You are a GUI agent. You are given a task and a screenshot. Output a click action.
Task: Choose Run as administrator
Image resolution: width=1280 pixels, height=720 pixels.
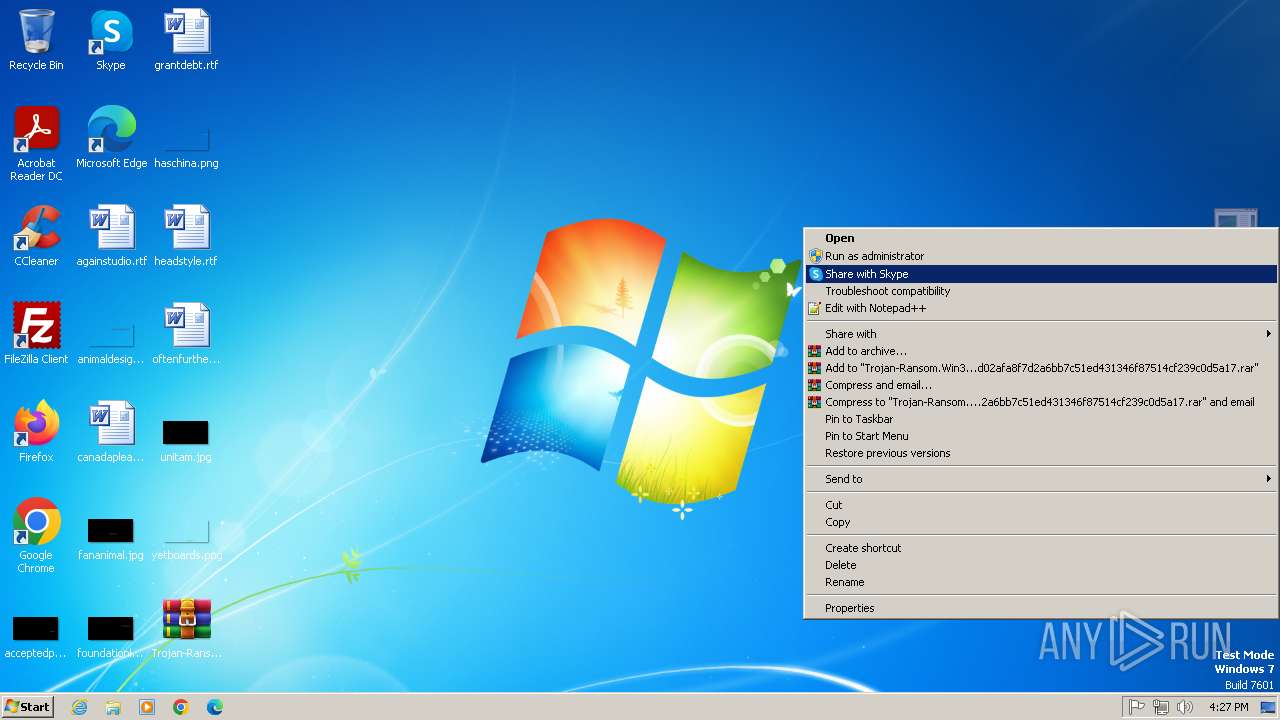click(1041, 256)
